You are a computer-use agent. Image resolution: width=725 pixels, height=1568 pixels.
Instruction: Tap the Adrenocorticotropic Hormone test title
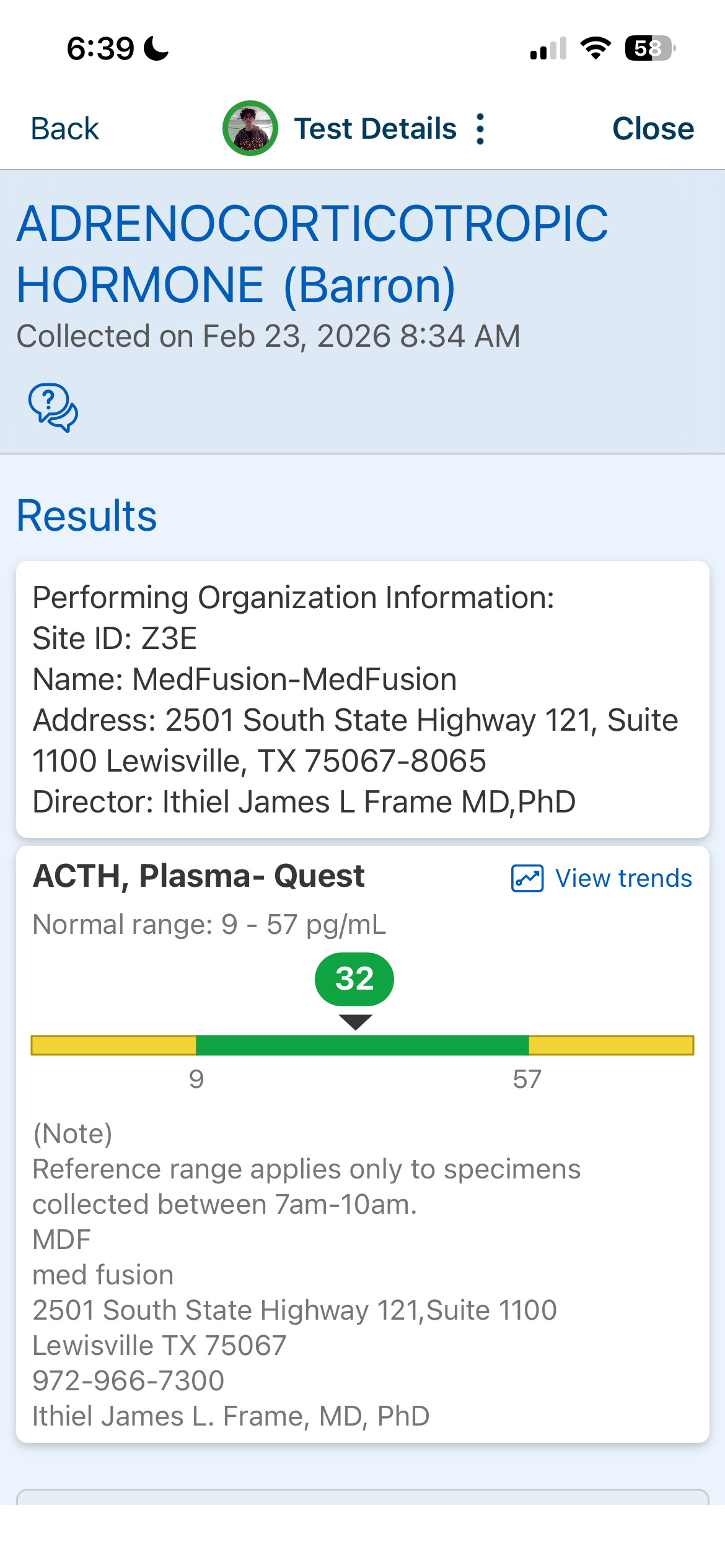[312, 254]
